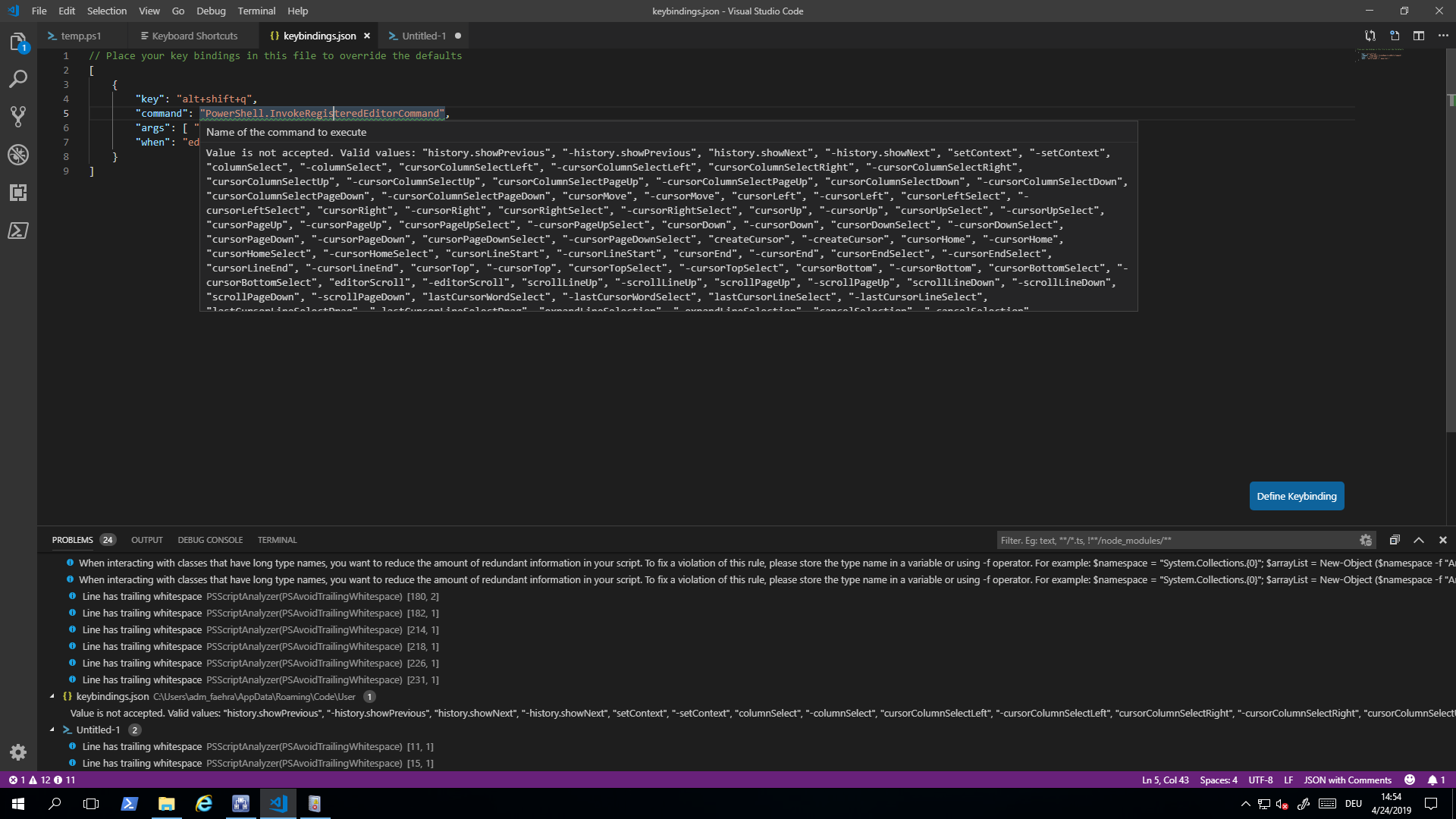Click inside the Problems filter input field
The width and height of the screenshot is (1456, 819).
click(1175, 540)
